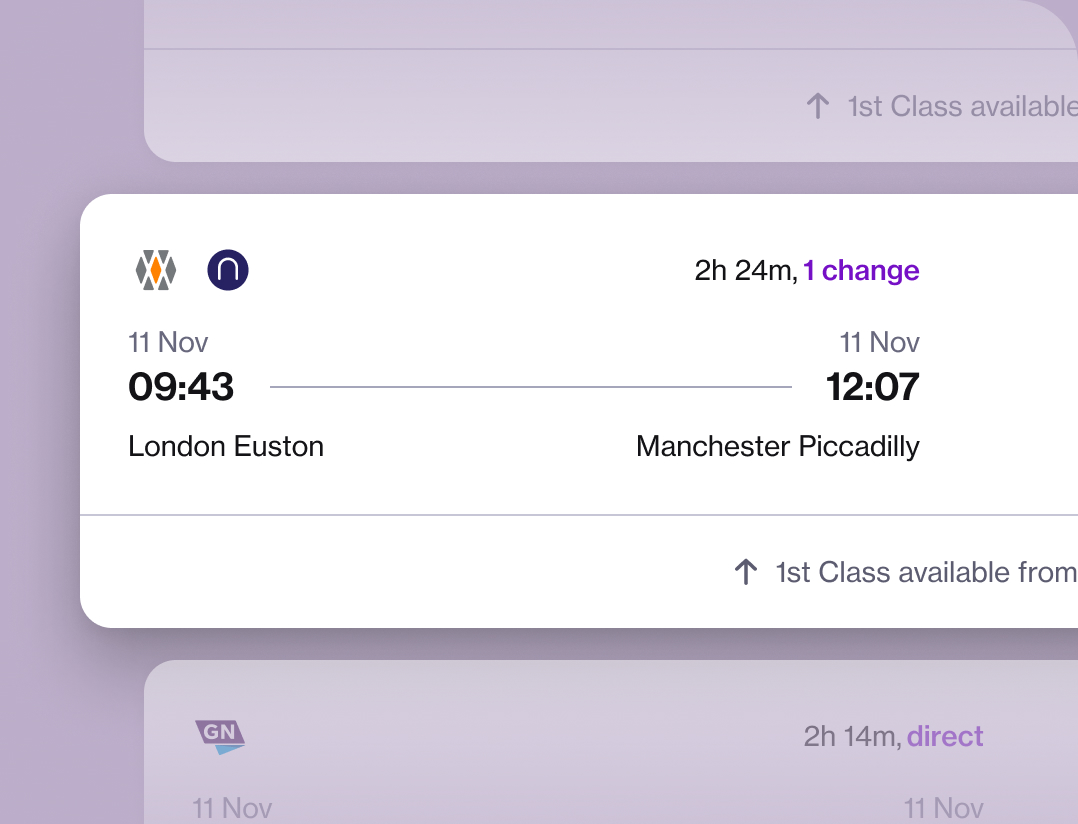Click the up arrow in the topmost card
The height and width of the screenshot is (824, 1078).
pos(818,106)
